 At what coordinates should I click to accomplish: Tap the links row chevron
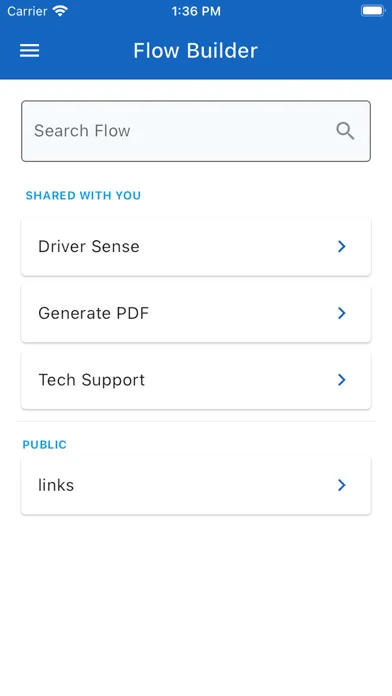341,485
